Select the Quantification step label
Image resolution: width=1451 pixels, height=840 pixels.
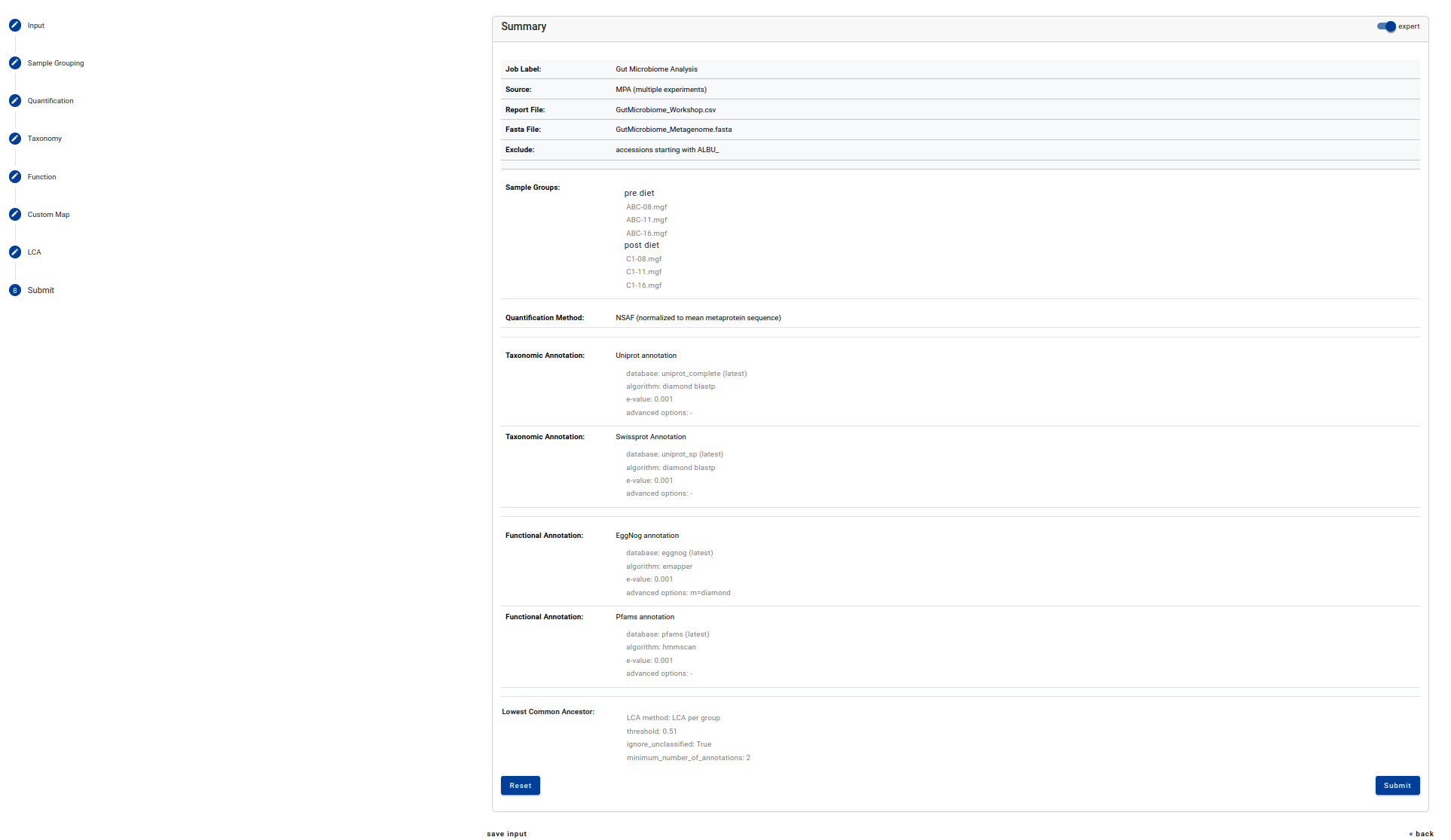pos(50,101)
